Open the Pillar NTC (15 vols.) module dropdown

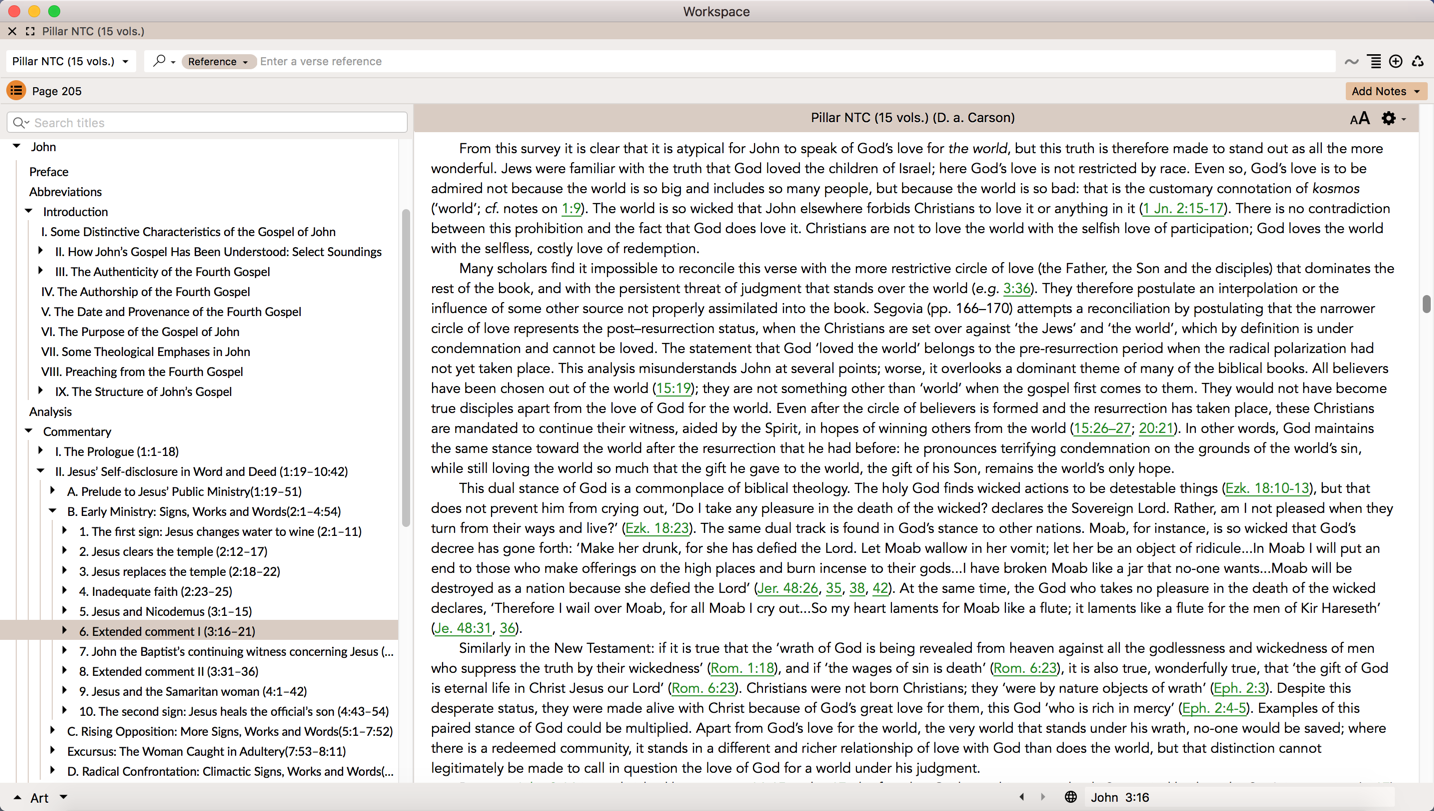(70, 61)
